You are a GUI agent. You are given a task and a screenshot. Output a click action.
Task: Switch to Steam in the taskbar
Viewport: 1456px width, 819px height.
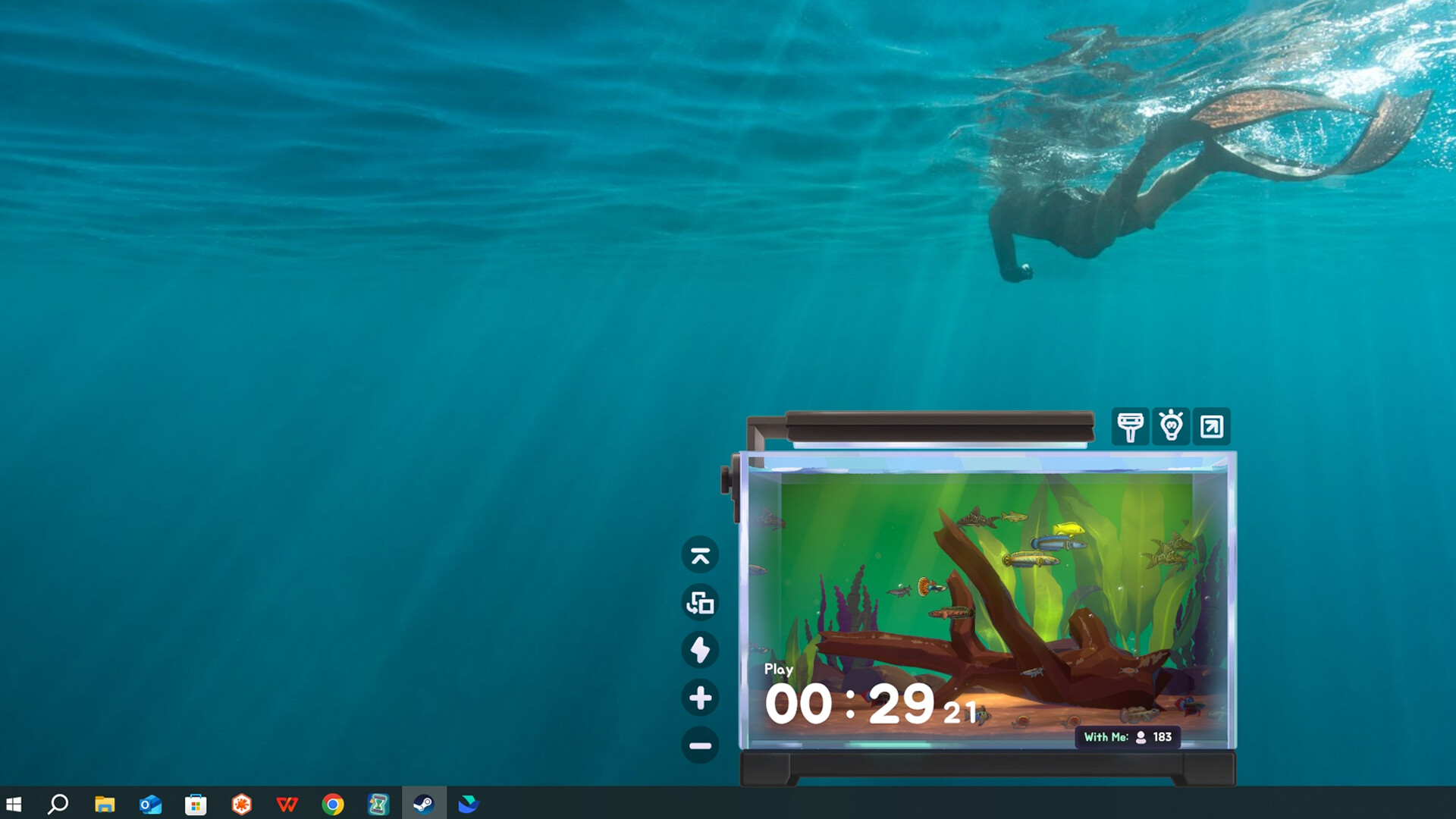(423, 804)
